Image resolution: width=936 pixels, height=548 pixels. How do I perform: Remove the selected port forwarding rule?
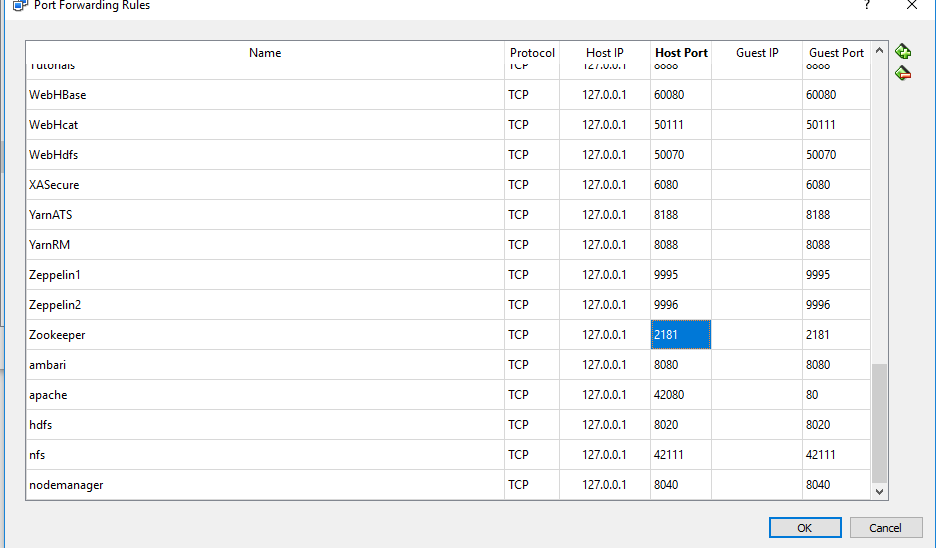903,73
